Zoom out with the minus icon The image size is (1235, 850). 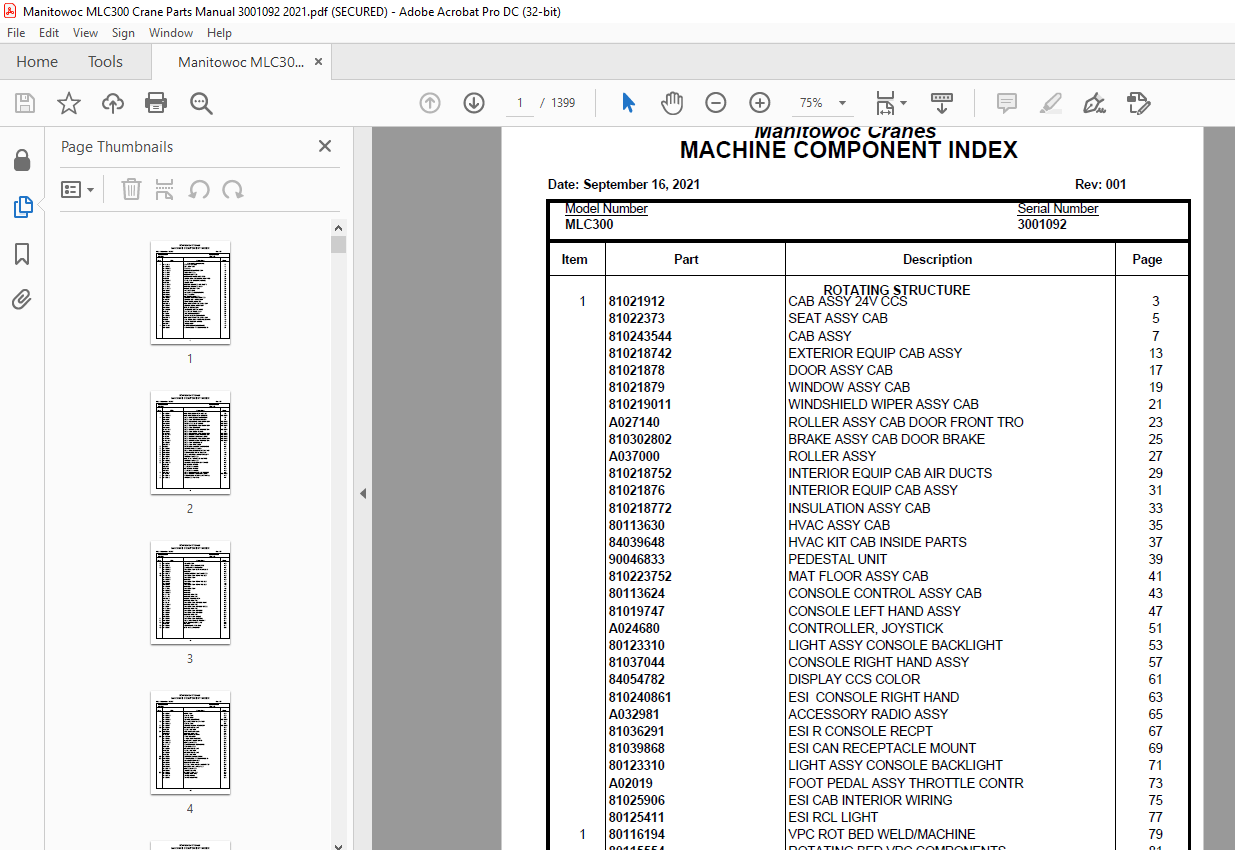[x=716, y=103]
